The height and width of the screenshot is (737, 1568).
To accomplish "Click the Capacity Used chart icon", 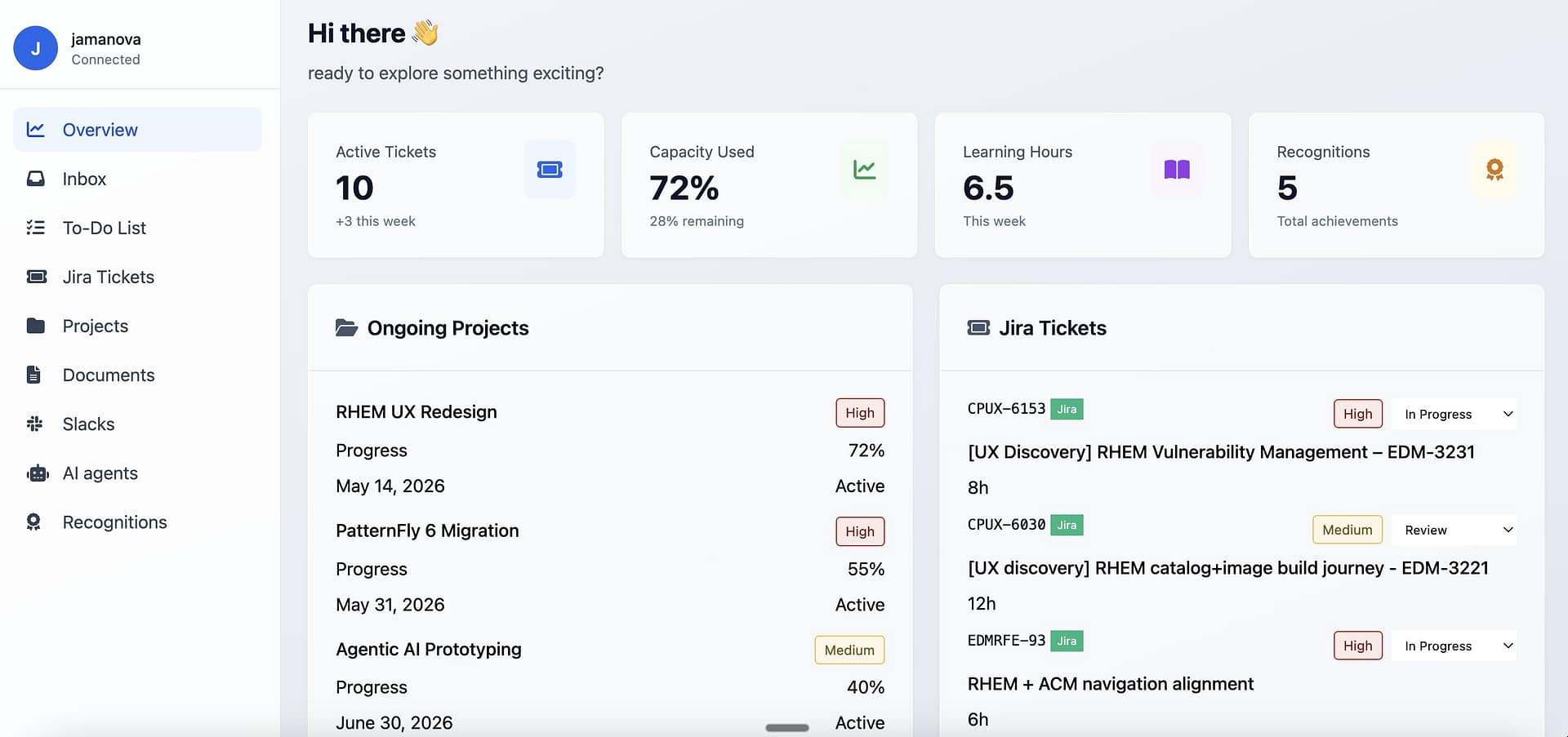I will (x=864, y=170).
